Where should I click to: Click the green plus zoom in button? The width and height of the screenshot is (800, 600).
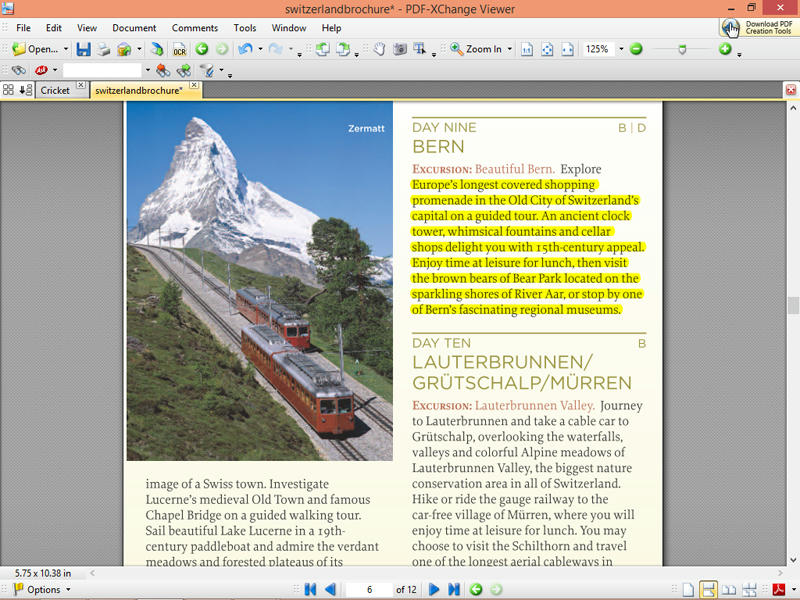[725, 49]
